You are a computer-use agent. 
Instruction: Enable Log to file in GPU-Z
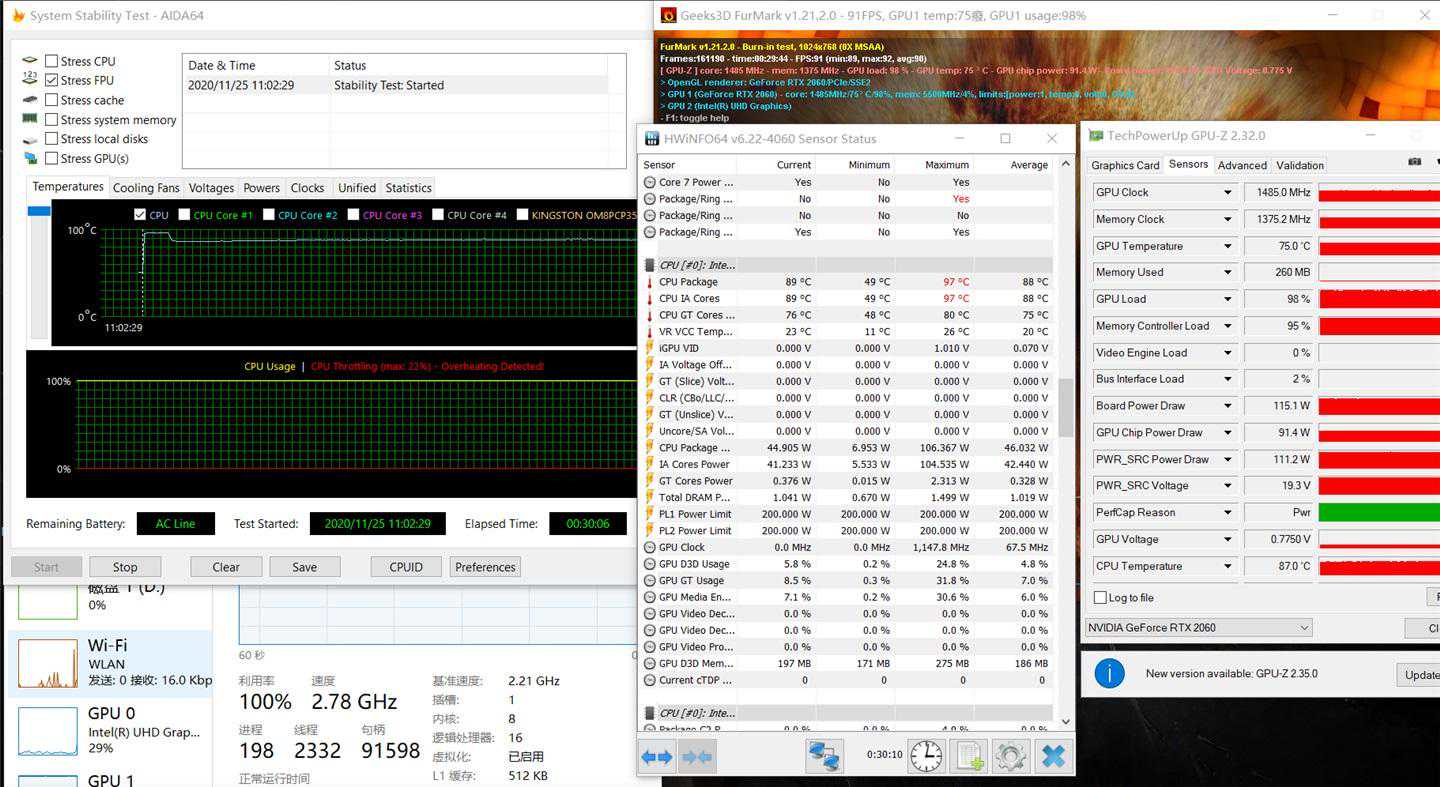[x=1101, y=598]
